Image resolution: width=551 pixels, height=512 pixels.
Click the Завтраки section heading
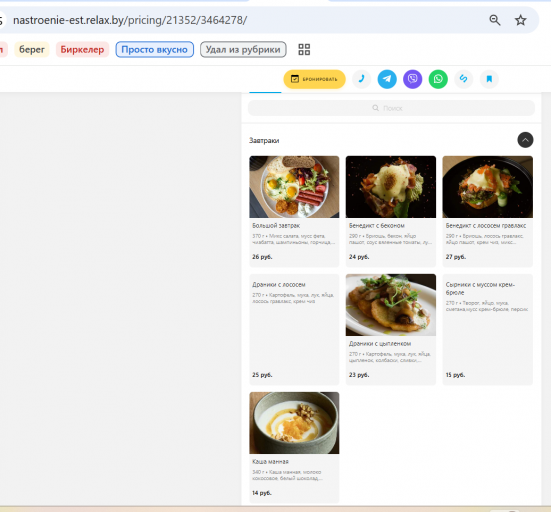pyautogui.click(x=264, y=141)
